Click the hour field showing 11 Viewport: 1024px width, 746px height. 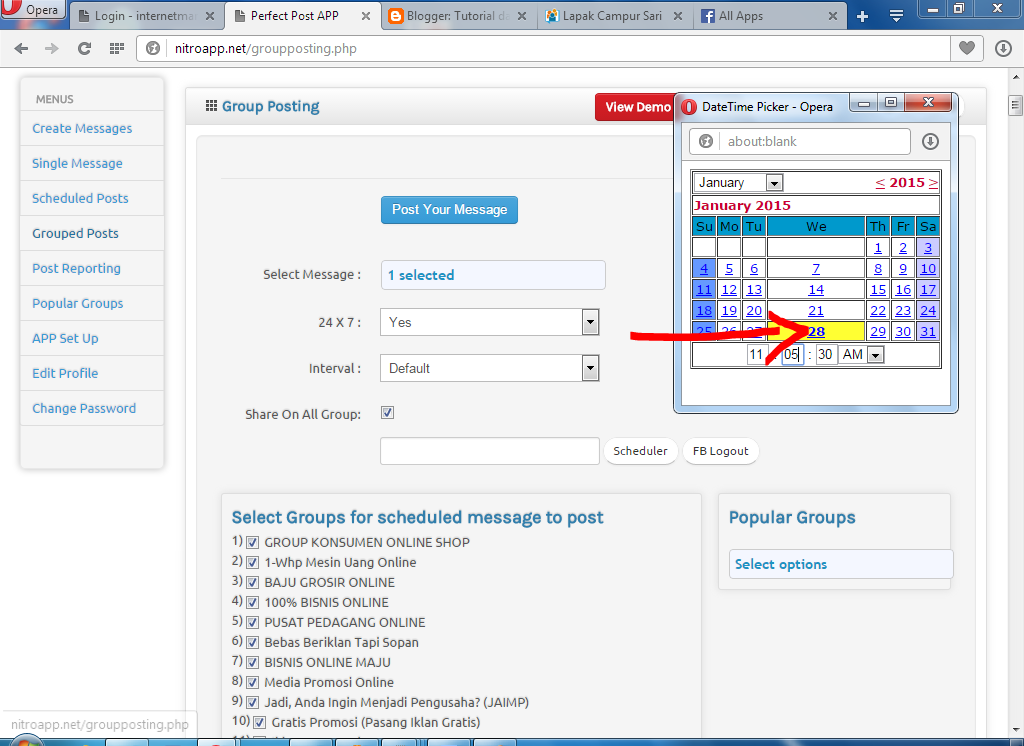point(756,355)
